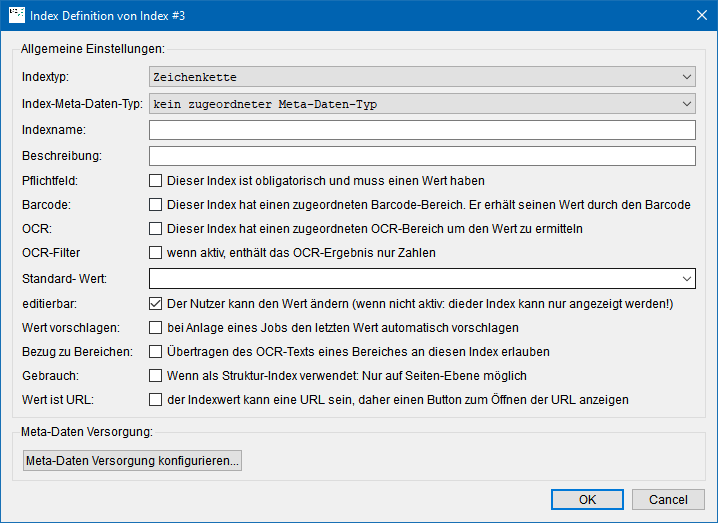Tick the Gebrauch Struktur-Index checkbox
The width and height of the screenshot is (718, 523).
[156, 376]
